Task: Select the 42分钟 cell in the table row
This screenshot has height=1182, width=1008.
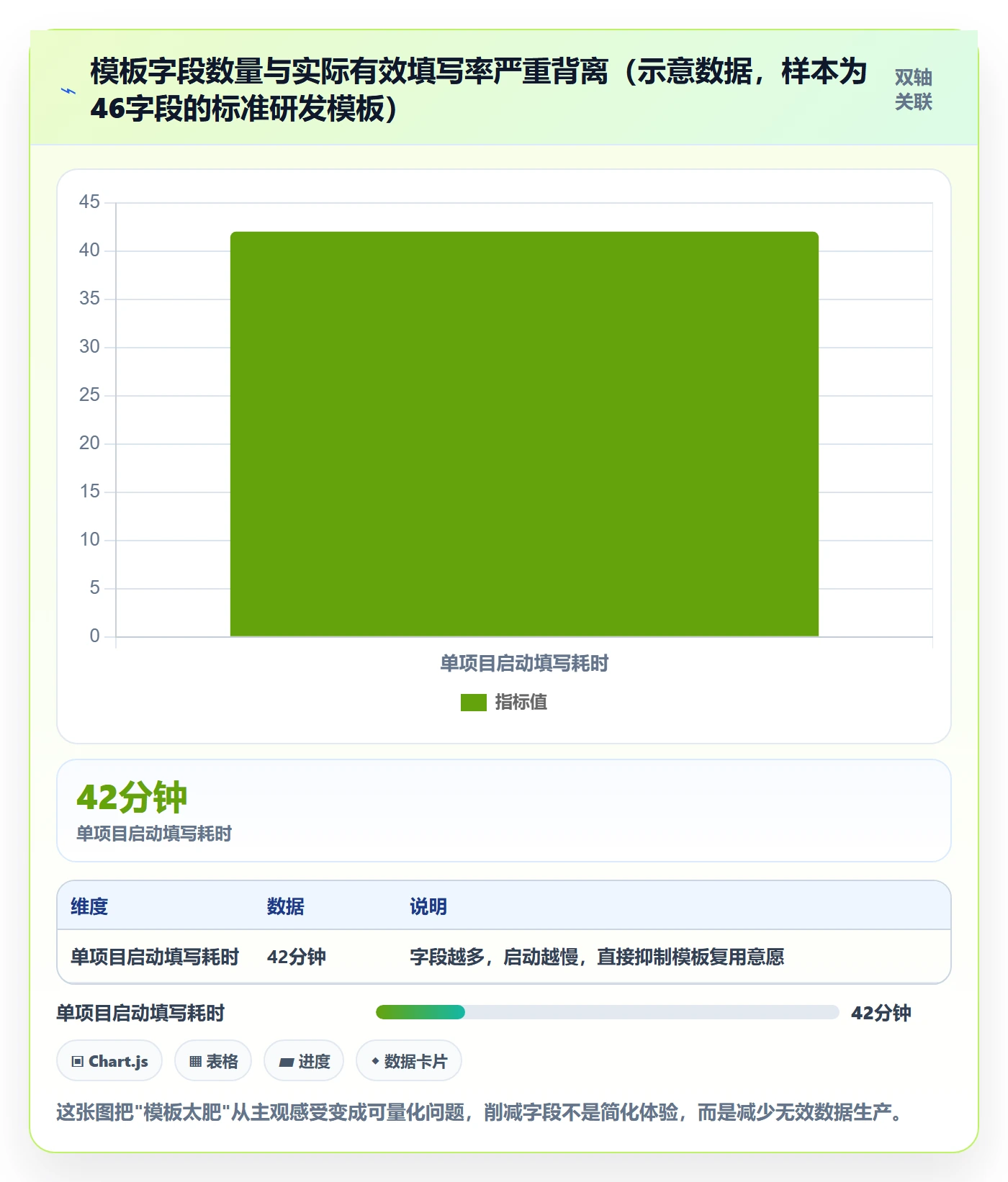Action: point(297,957)
